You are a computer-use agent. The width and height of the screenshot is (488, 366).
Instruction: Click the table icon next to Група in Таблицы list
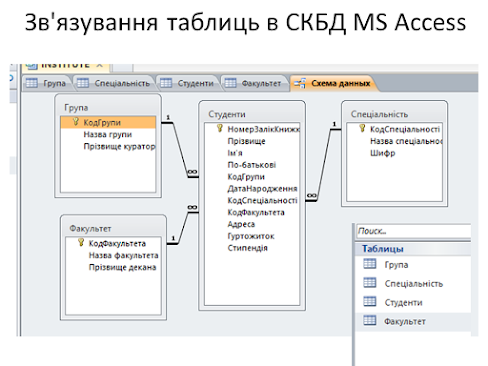(x=370, y=264)
